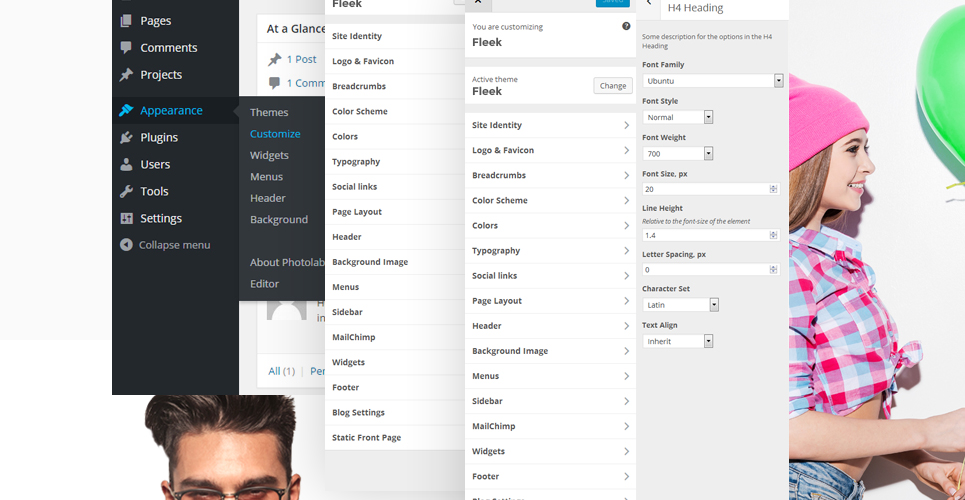The image size is (965, 500).
Task: Expand Social links via its chevron
Action: pos(626,276)
